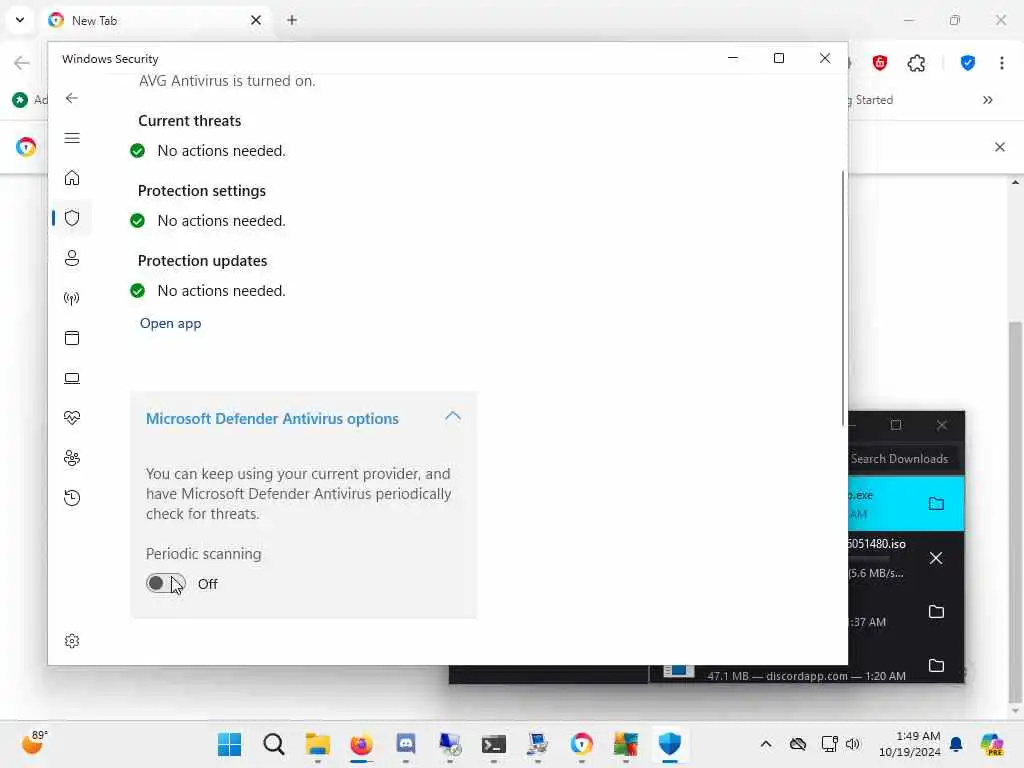Open Terminal from taskbar
This screenshot has width=1024, height=768.
click(x=494, y=744)
